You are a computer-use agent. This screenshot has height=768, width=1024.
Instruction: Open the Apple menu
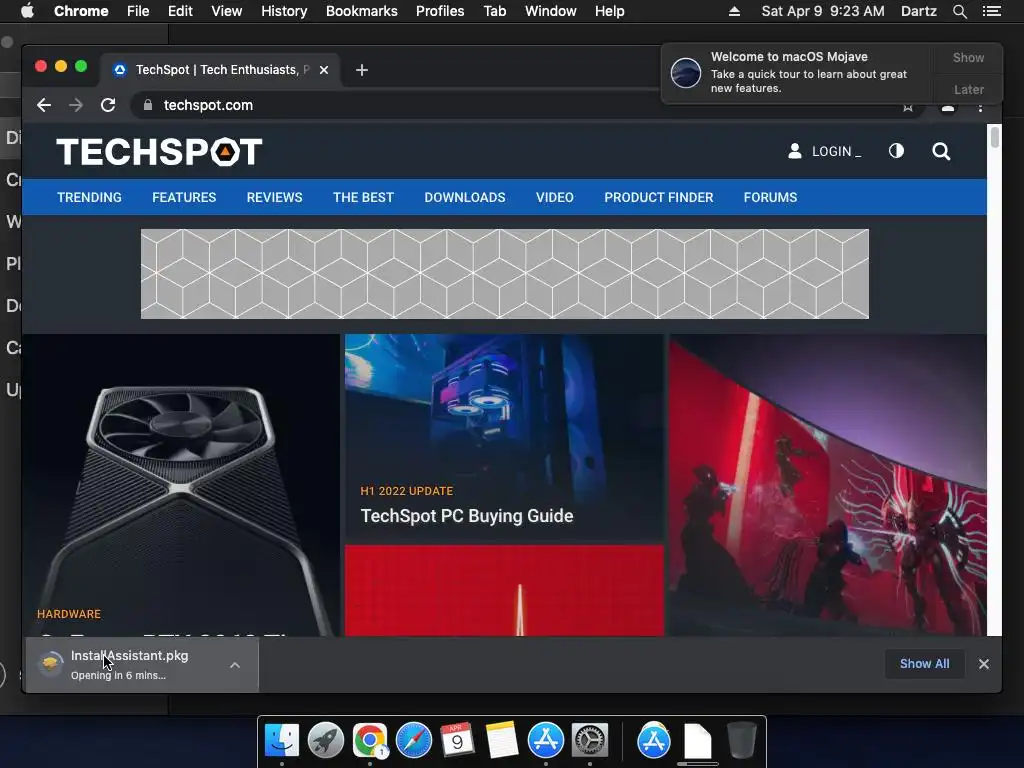point(27,11)
